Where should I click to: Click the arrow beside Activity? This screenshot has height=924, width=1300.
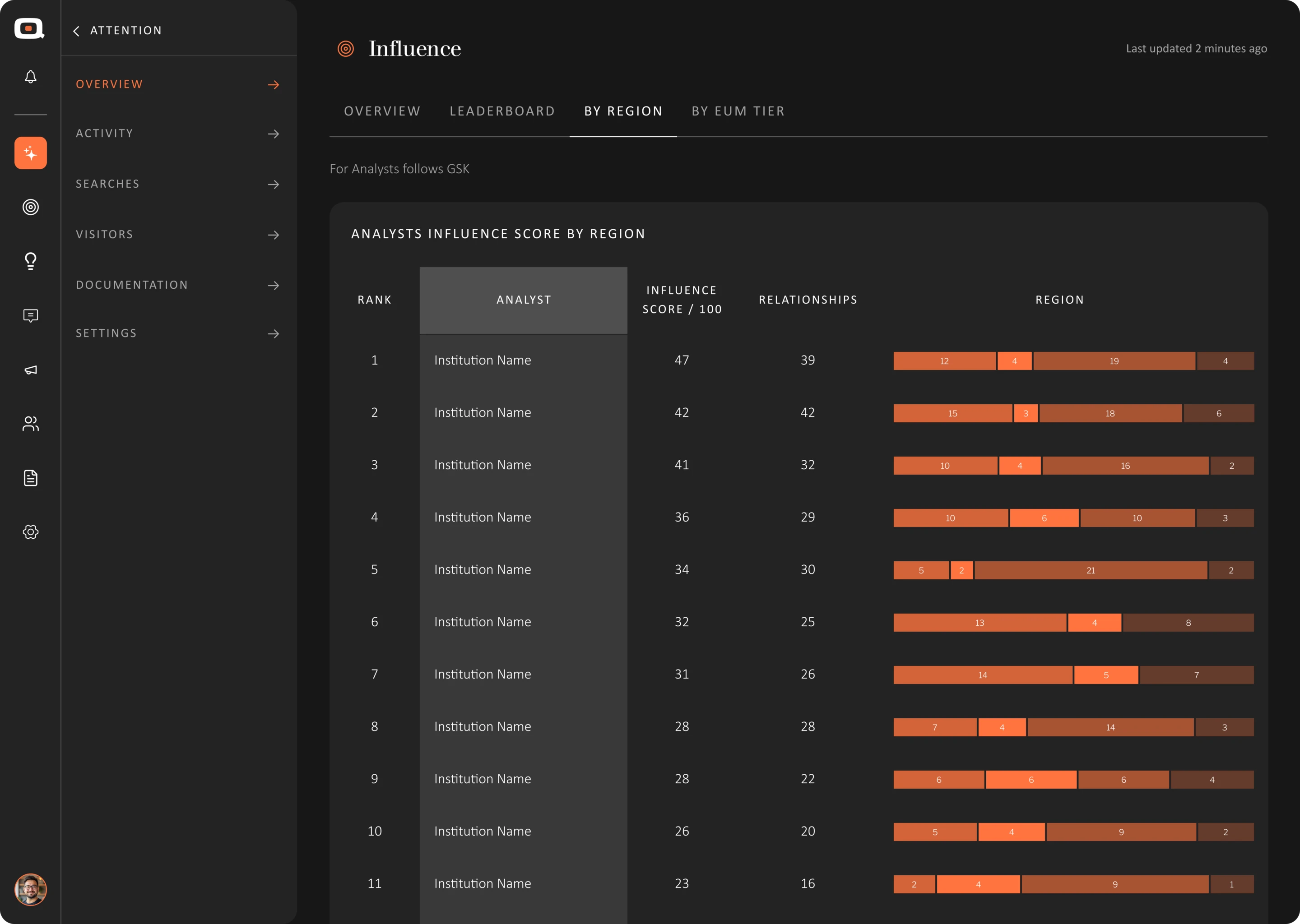pyautogui.click(x=274, y=134)
